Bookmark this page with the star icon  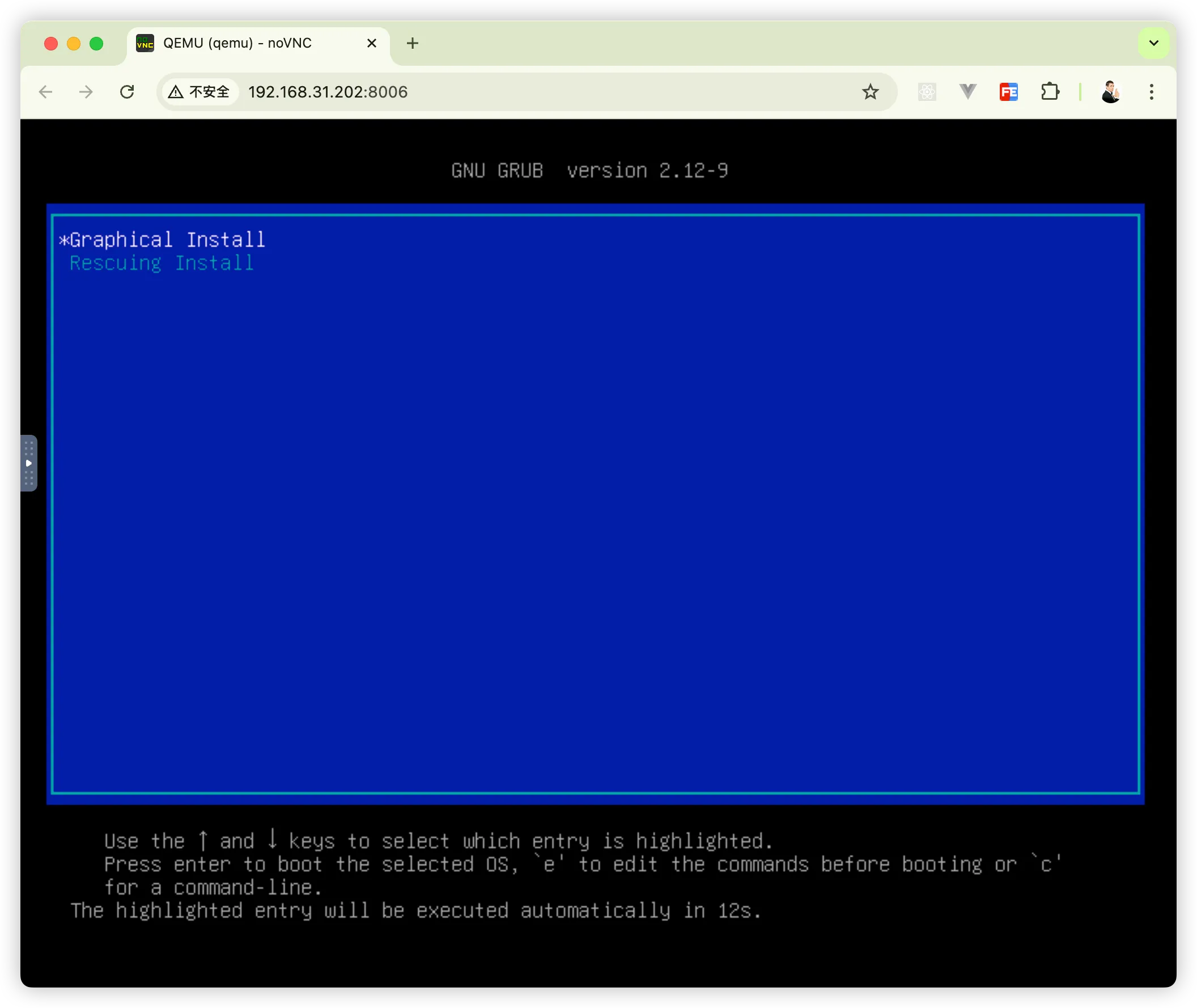[869, 92]
